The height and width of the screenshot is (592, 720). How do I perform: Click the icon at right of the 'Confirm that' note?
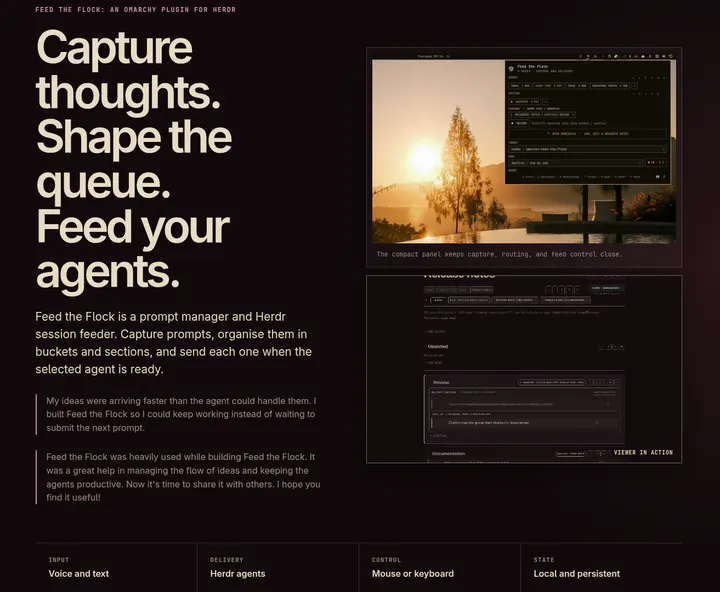click(597, 422)
